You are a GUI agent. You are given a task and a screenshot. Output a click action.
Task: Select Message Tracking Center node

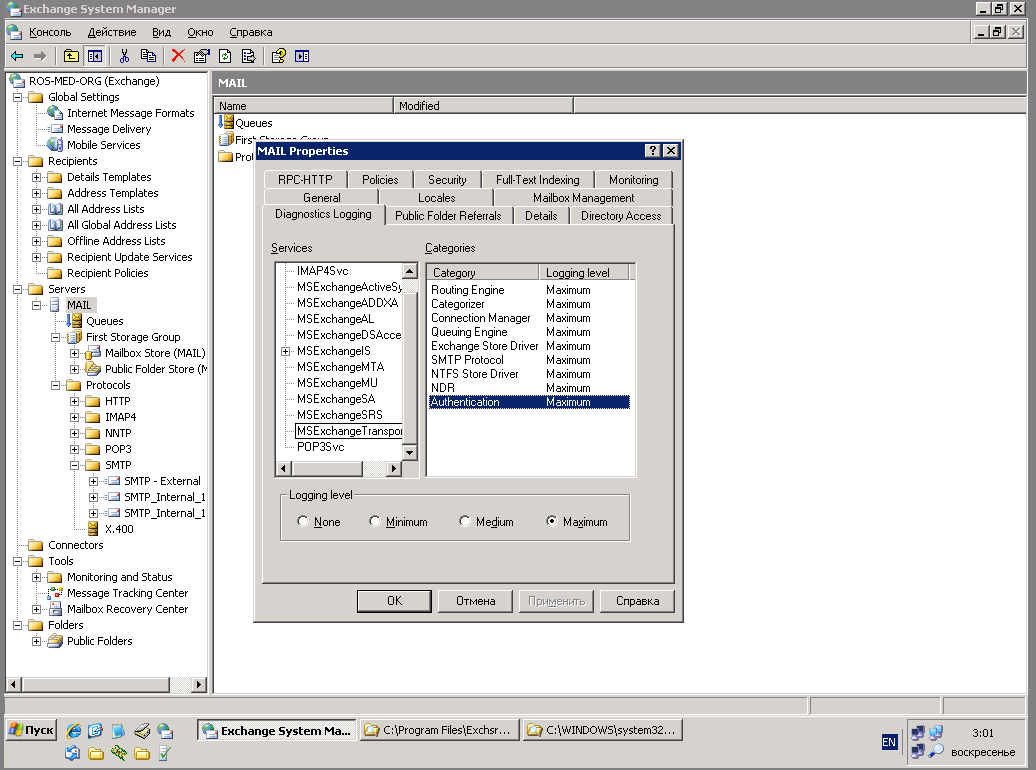(x=128, y=593)
